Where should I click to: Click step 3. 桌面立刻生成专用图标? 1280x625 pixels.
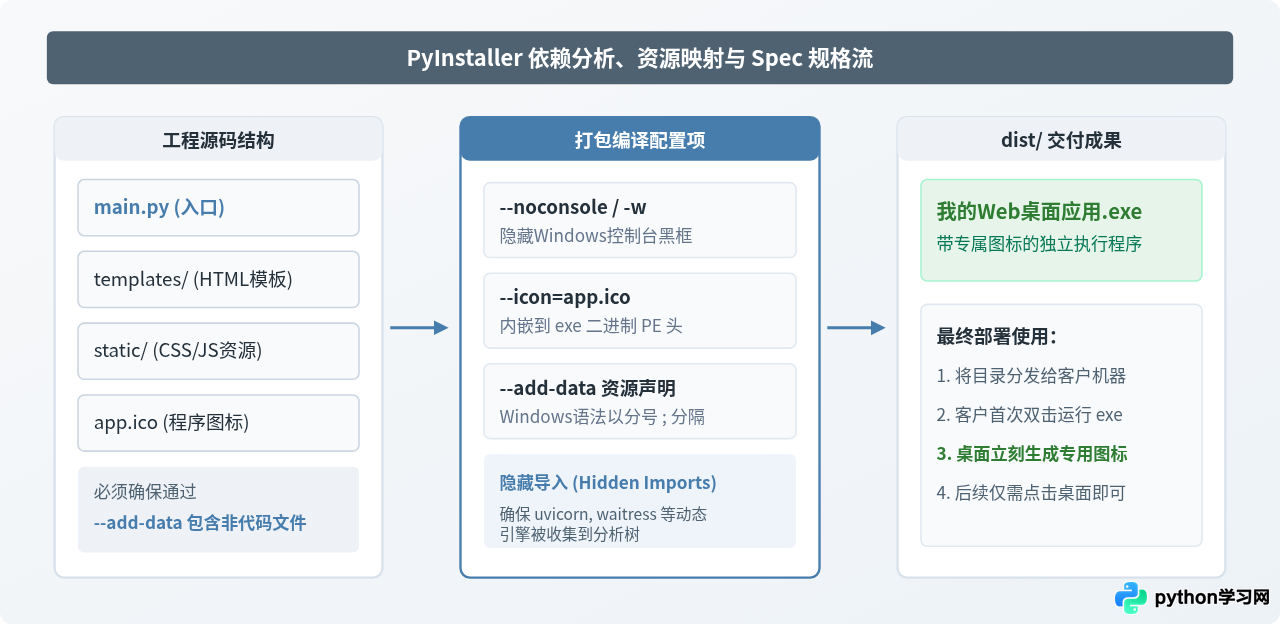1032,454
